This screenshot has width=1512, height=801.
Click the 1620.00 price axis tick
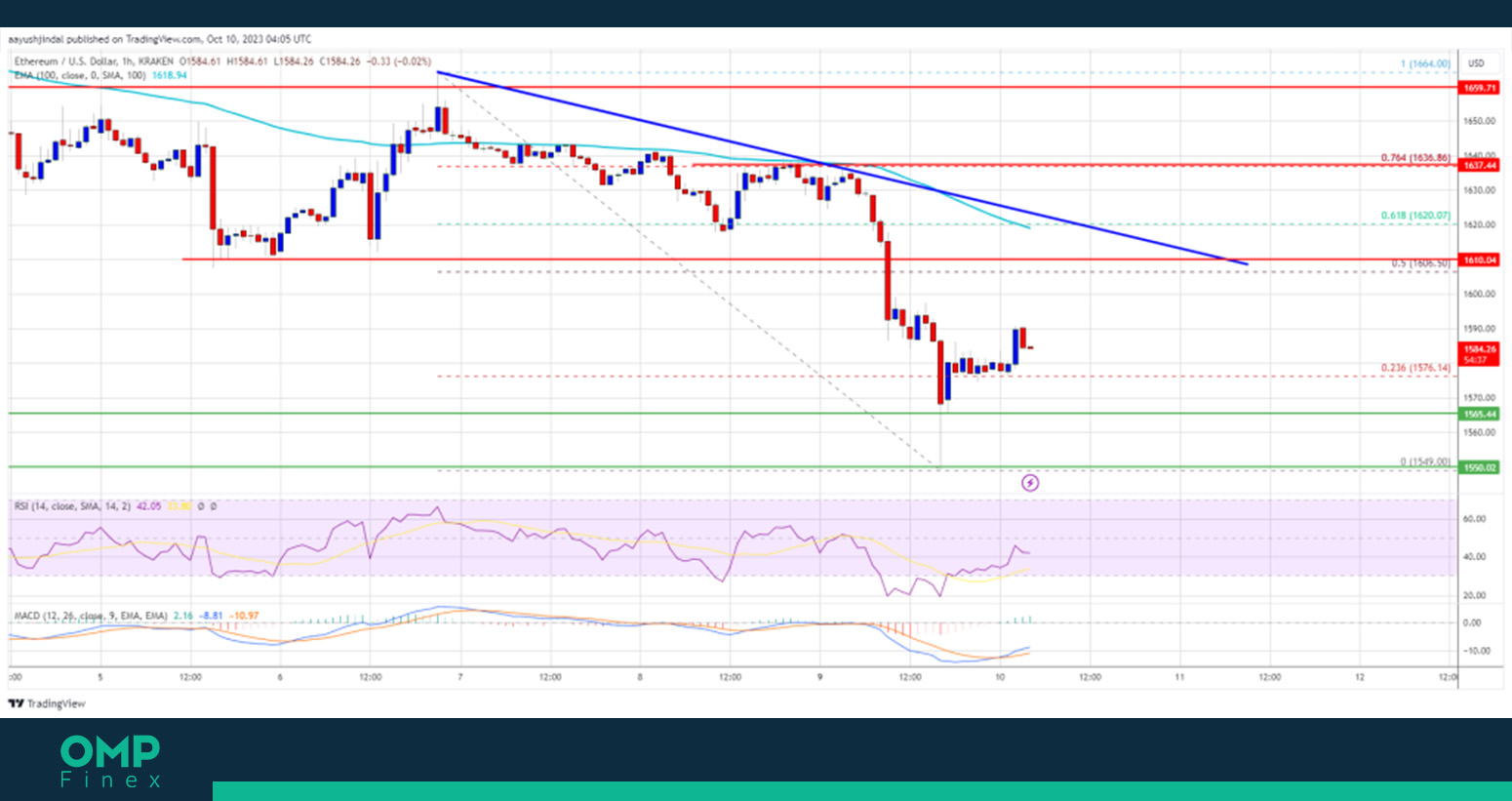tap(1479, 224)
